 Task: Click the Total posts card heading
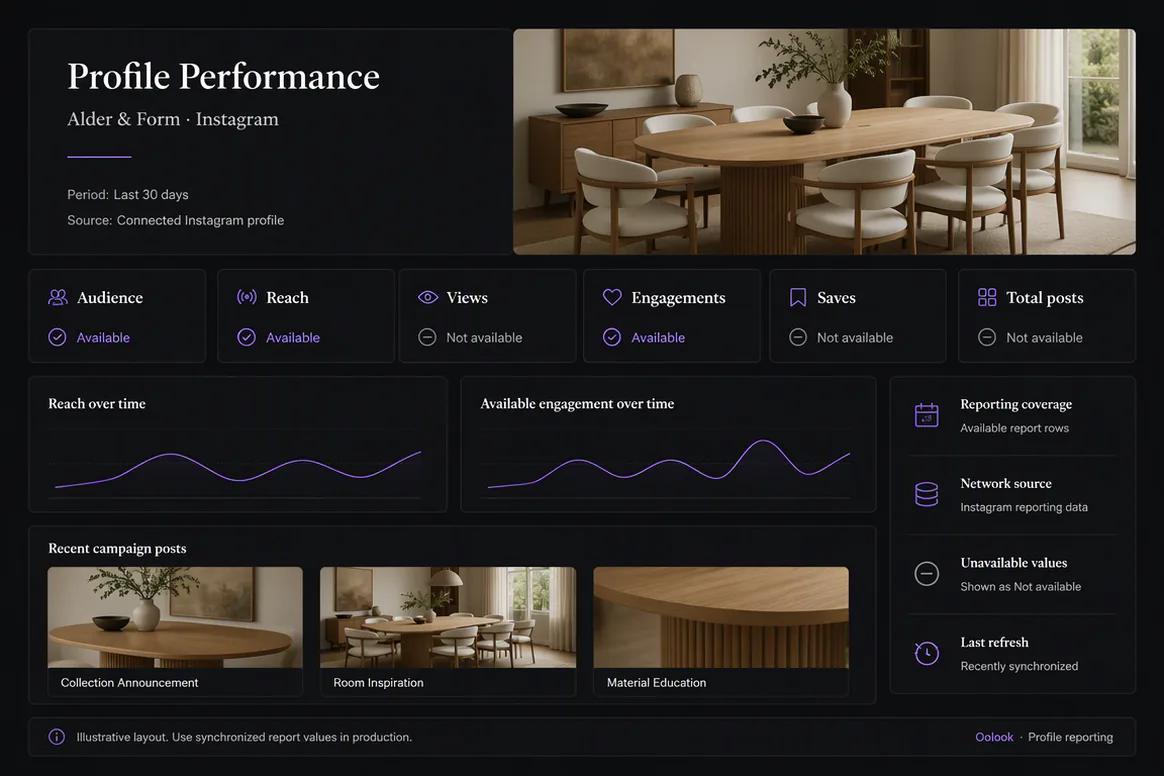click(1044, 298)
